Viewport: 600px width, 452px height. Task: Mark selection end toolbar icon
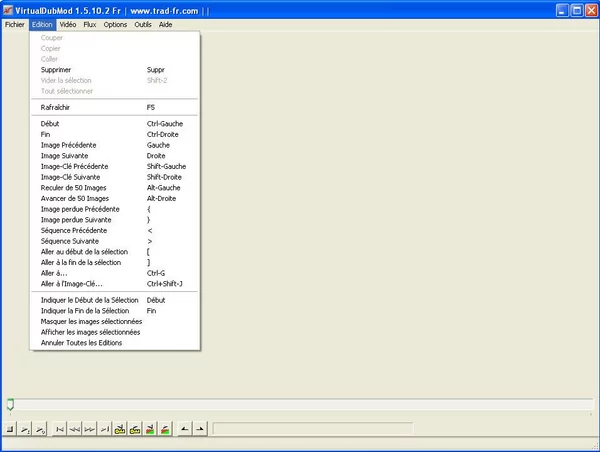(x=200, y=429)
